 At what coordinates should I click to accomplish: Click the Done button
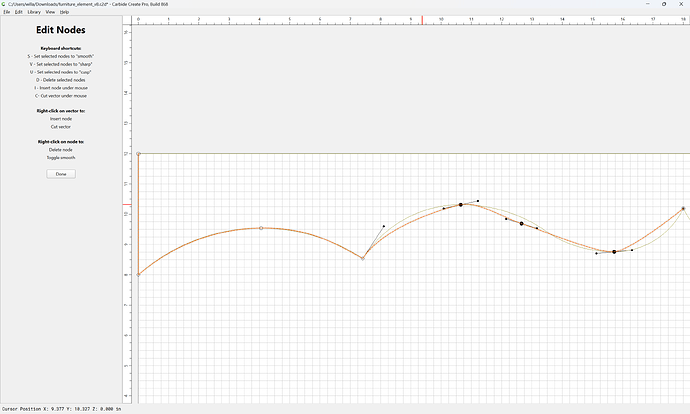(x=61, y=174)
